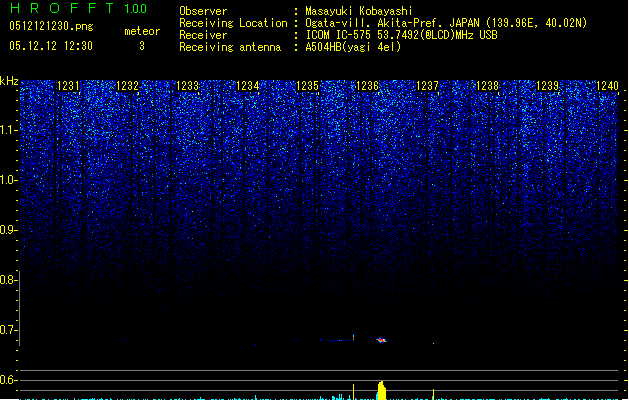Click the 1235 time marker
Screen dimensions: 629x400
(x=307, y=86)
